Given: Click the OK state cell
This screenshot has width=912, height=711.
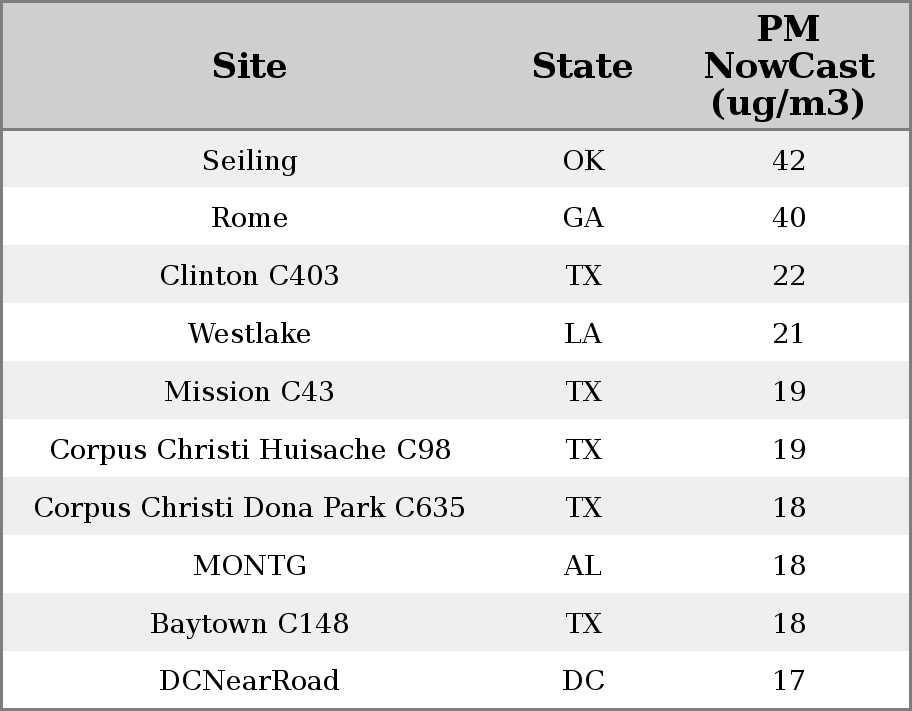Looking at the screenshot, I should click(x=583, y=161).
